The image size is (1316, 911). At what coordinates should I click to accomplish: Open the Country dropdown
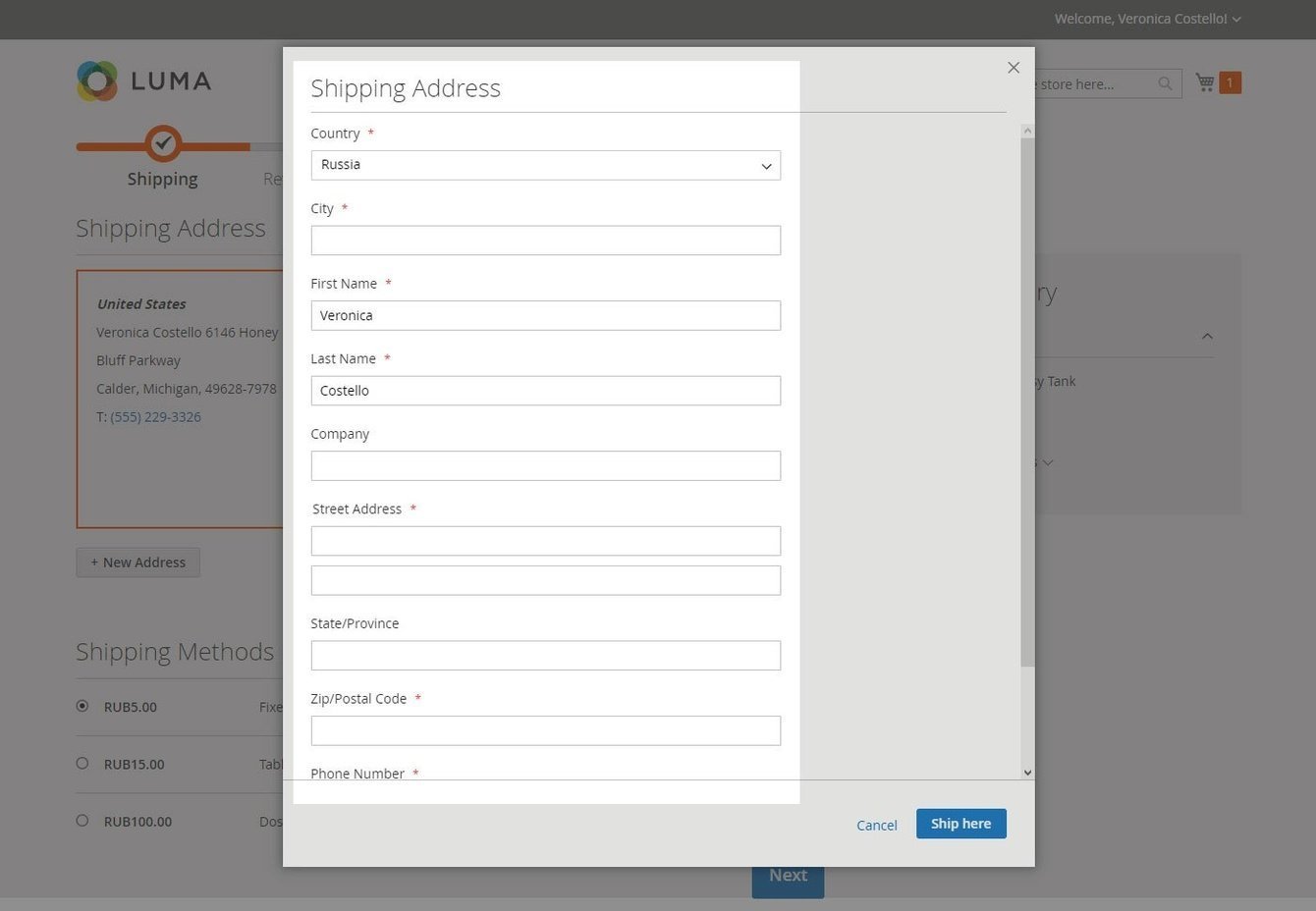pyautogui.click(x=545, y=165)
